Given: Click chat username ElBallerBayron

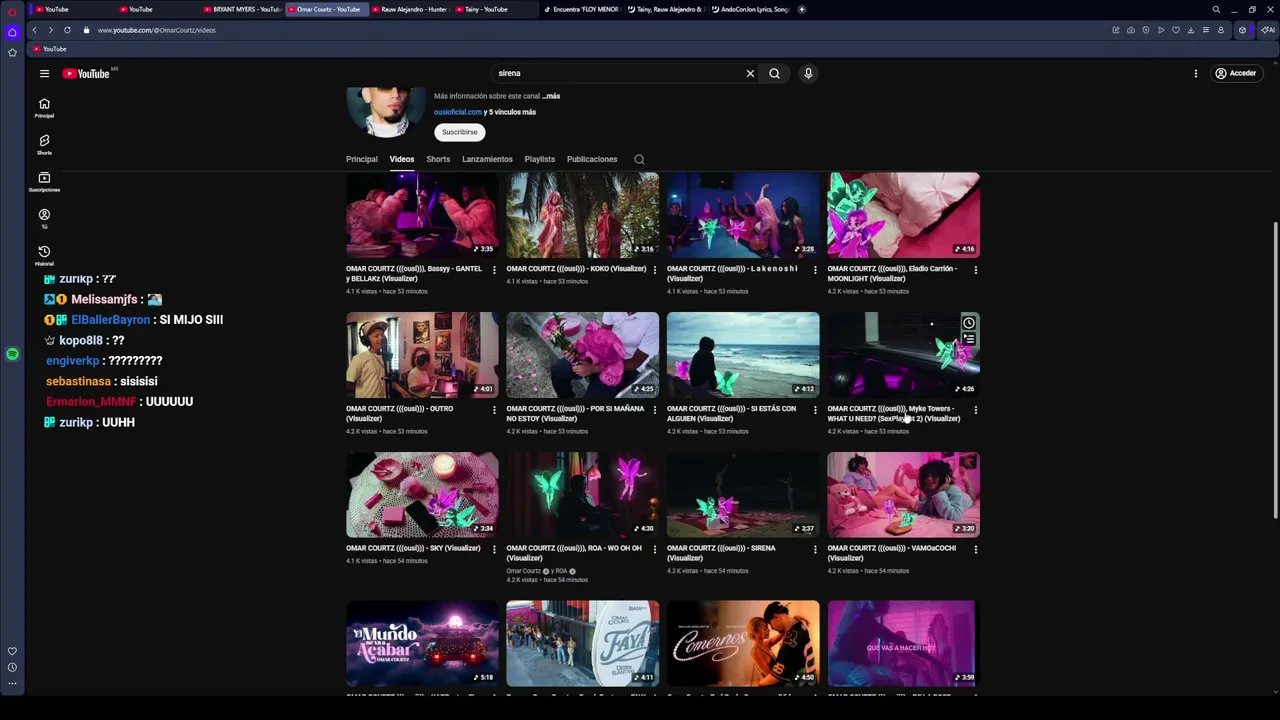Looking at the screenshot, I should [110, 319].
